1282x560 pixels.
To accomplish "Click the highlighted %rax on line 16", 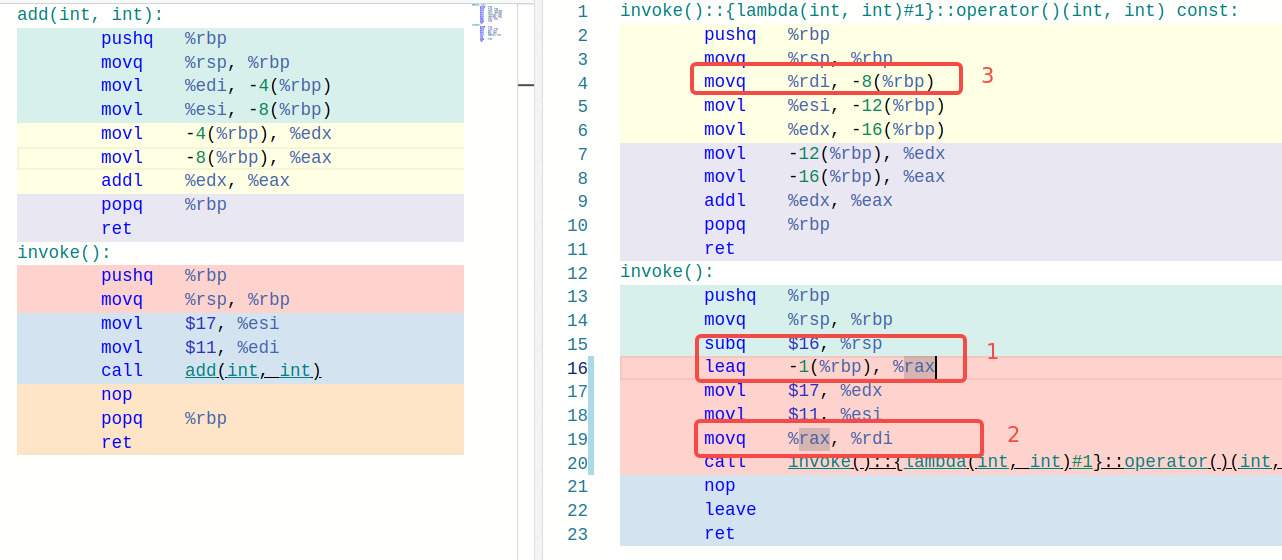I will pos(918,367).
